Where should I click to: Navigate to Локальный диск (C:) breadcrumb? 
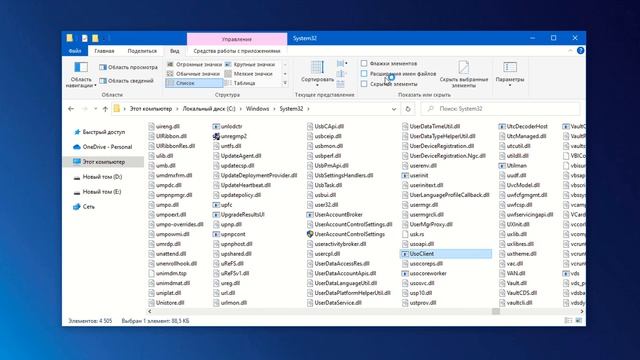point(209,109)
